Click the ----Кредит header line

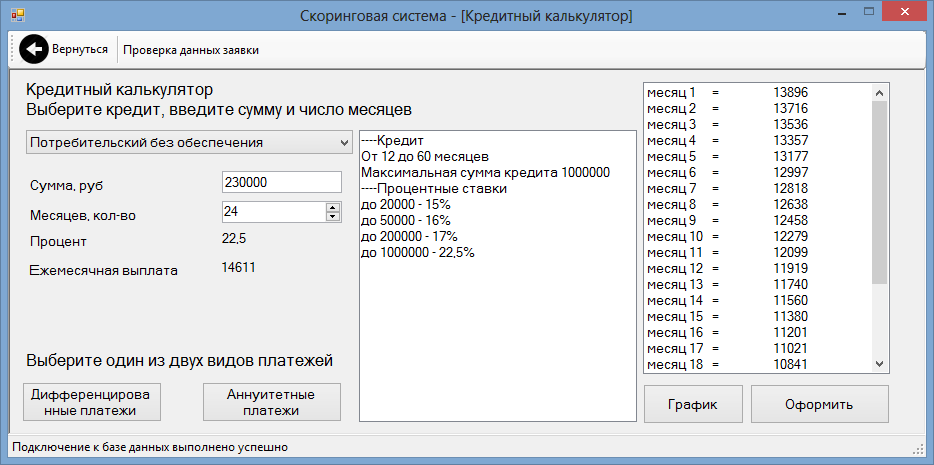(x=392, y=142)
